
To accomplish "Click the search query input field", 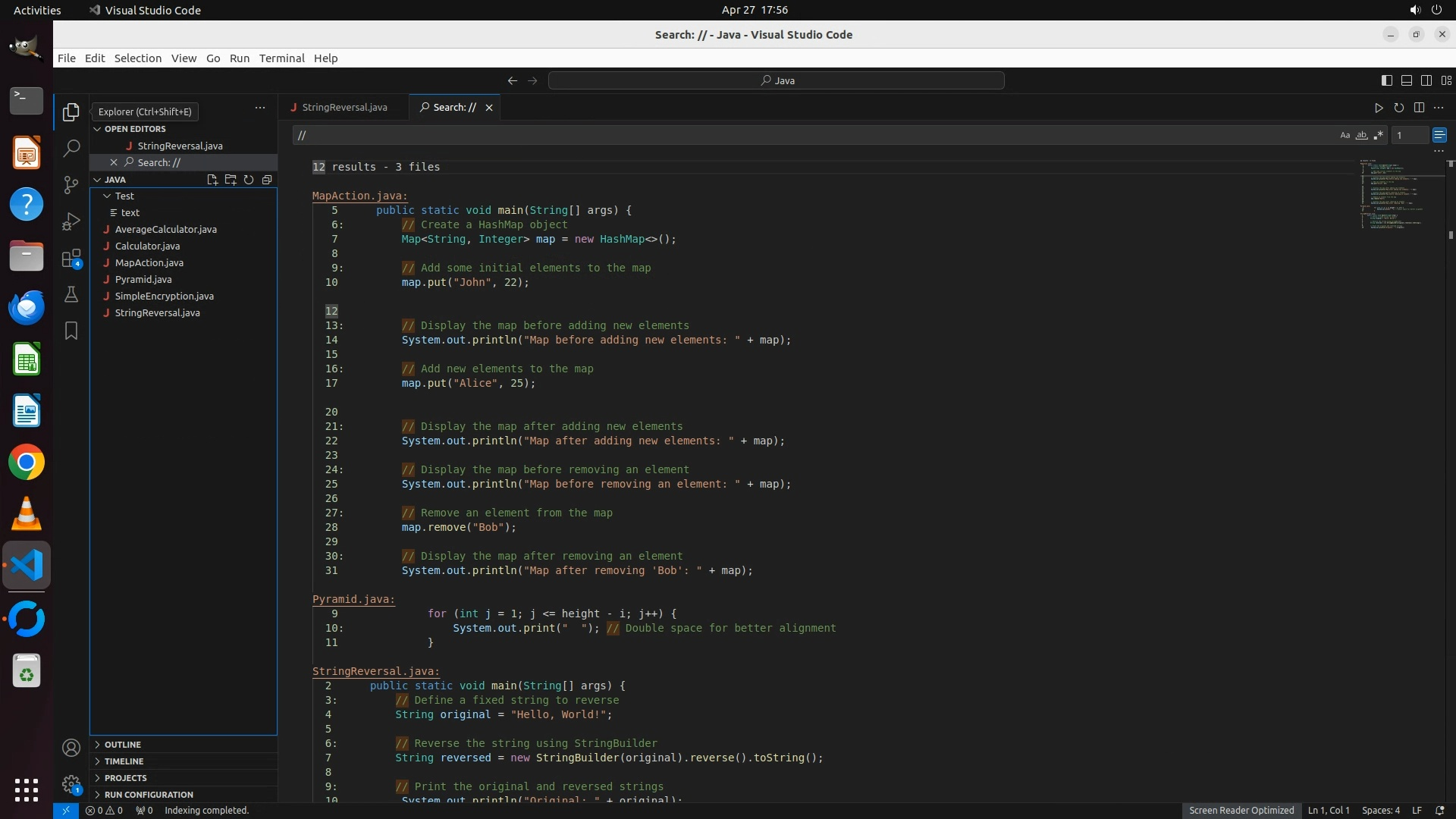I will 811,135.
